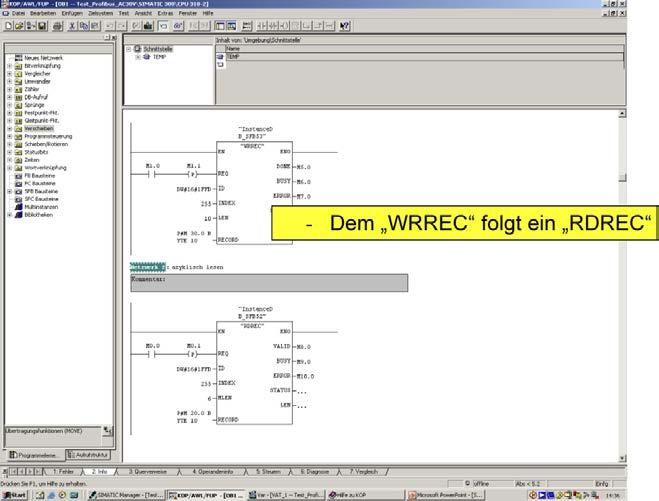This screenshot has width=659, height=501.
Task: Open the 1: Fehler output tab
Action: click(63, 472)
